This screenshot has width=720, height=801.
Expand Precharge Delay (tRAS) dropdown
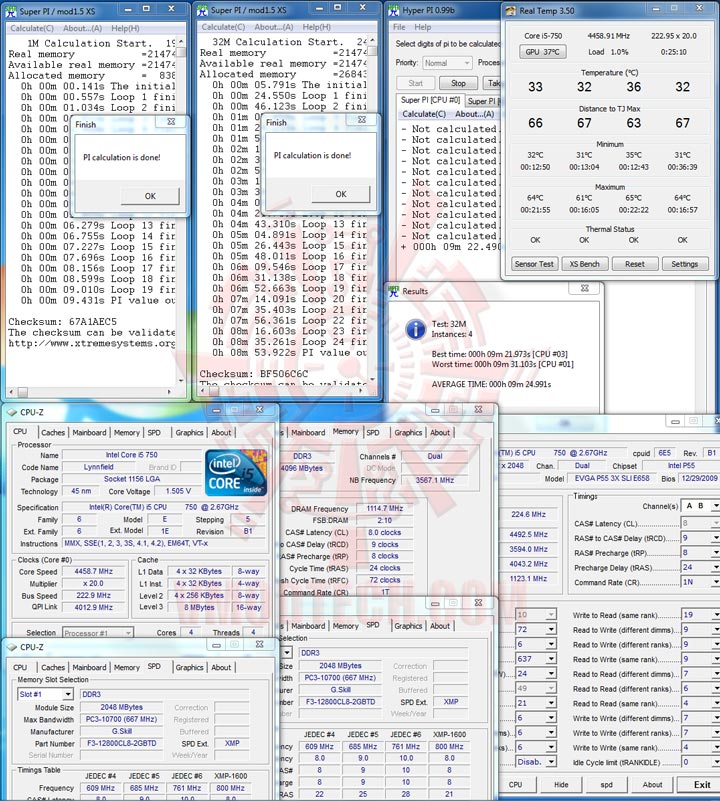(x=715, y=568)
